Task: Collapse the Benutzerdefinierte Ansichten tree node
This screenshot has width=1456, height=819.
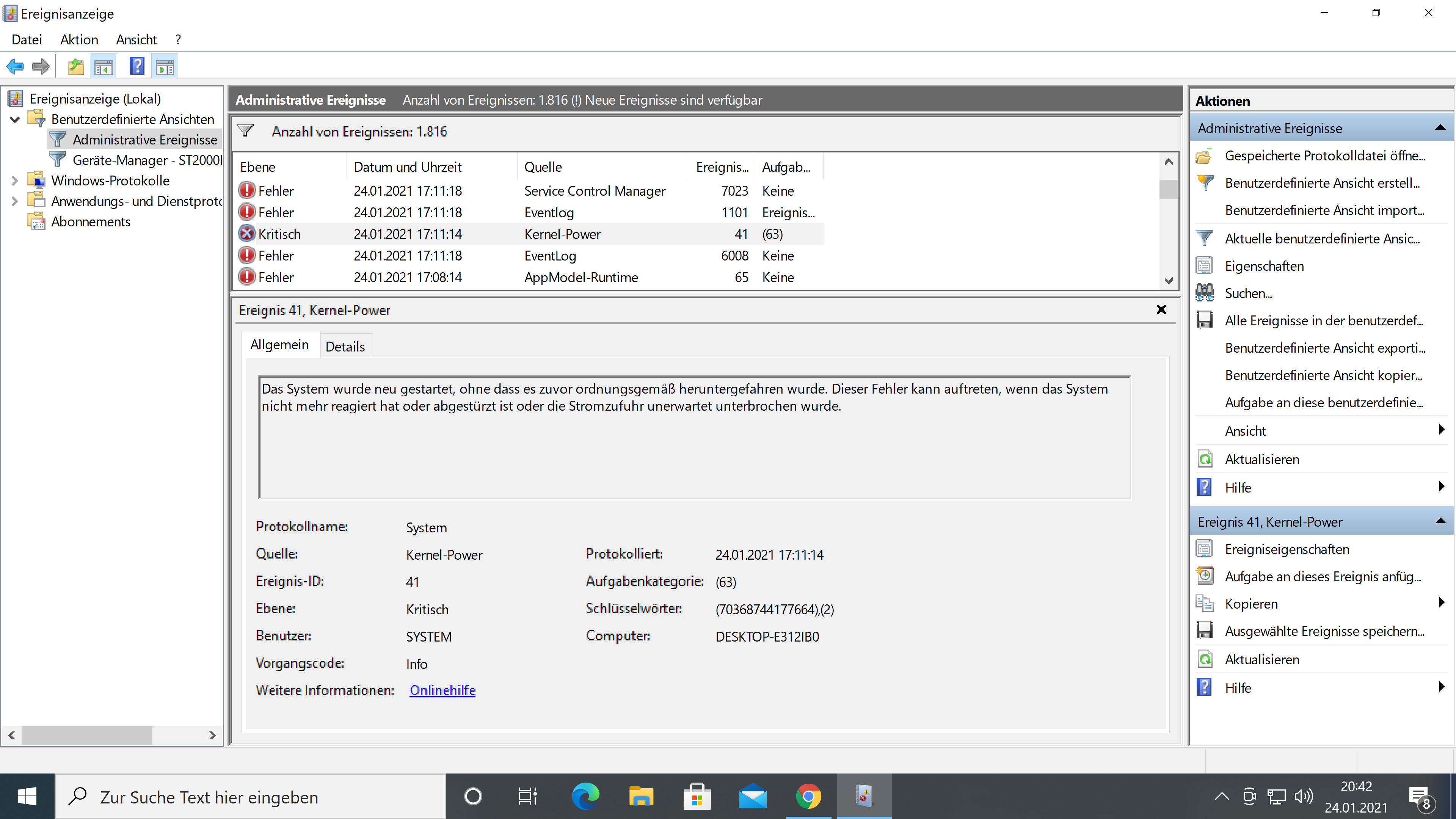Action: [15, 119]
